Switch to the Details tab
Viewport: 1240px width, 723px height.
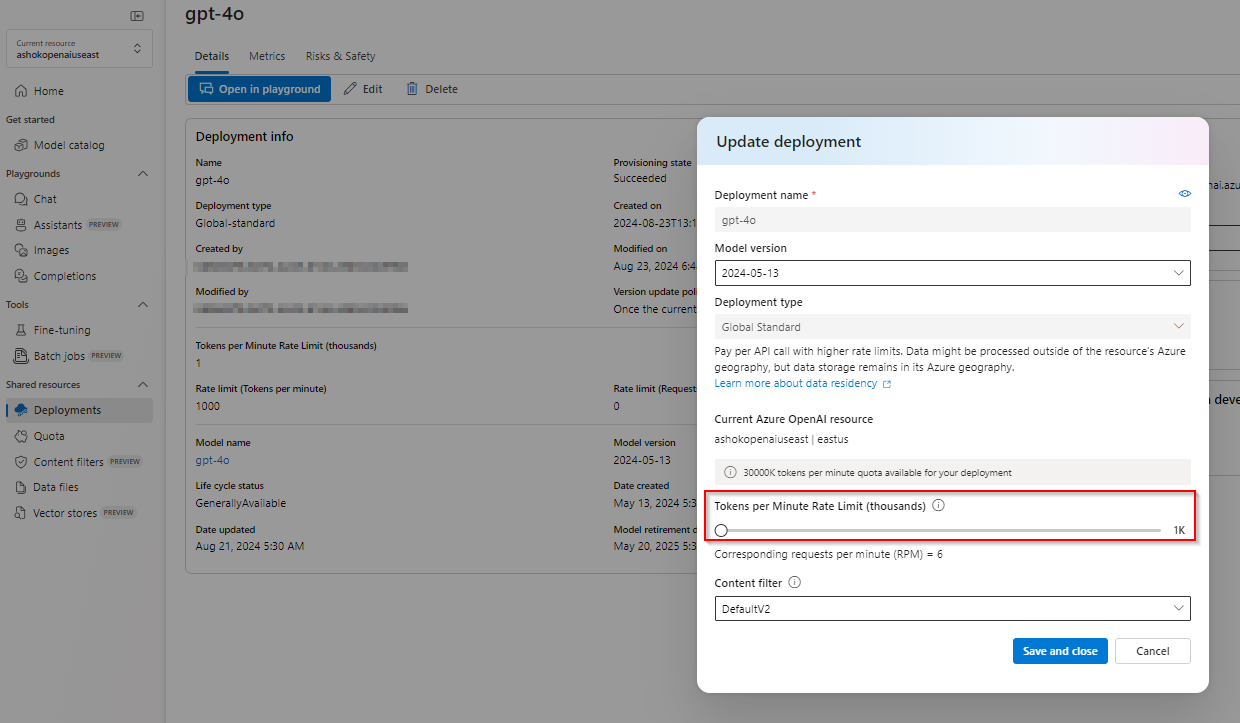[x=212, y=56]
